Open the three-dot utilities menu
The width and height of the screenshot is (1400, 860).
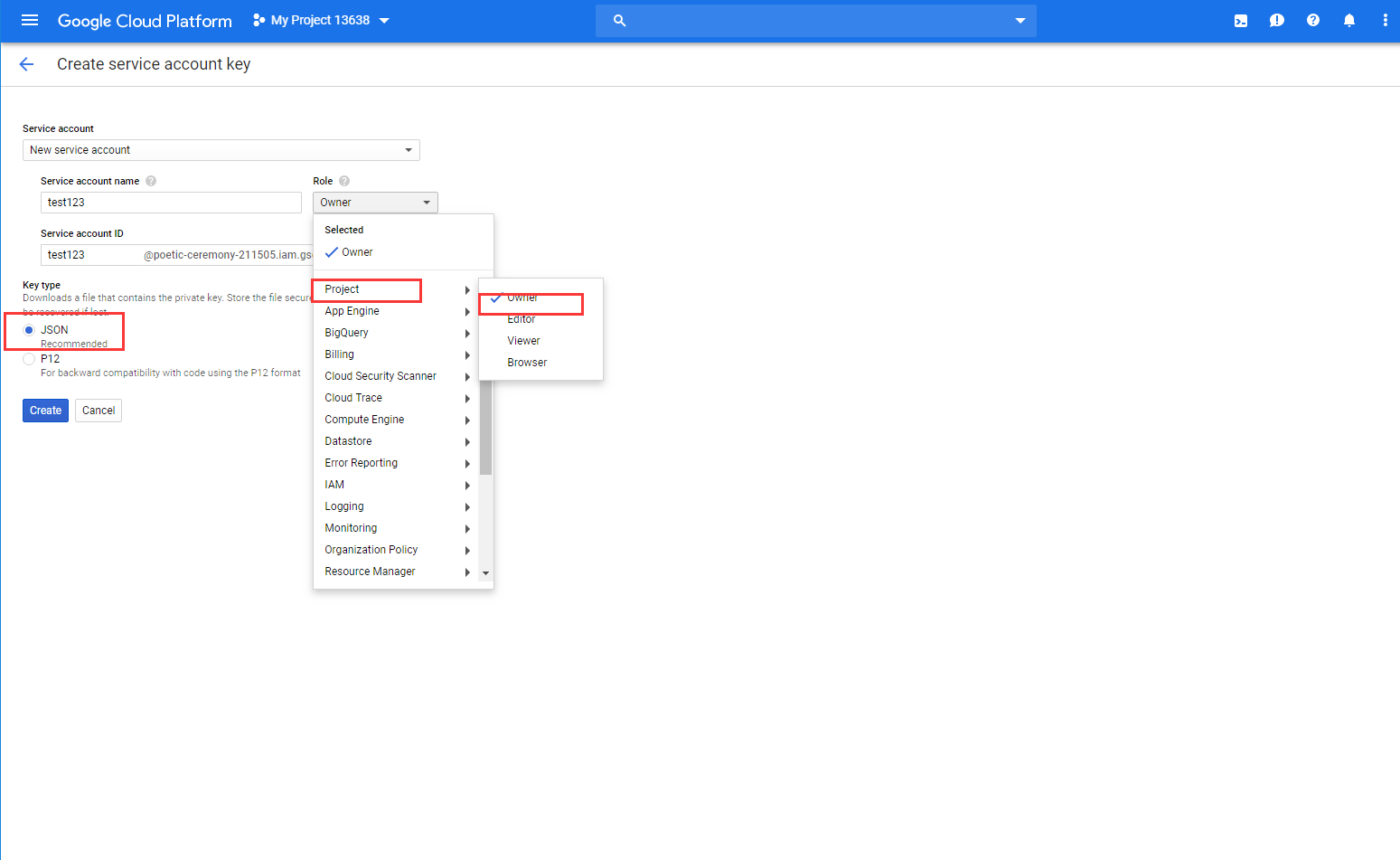1385,21
